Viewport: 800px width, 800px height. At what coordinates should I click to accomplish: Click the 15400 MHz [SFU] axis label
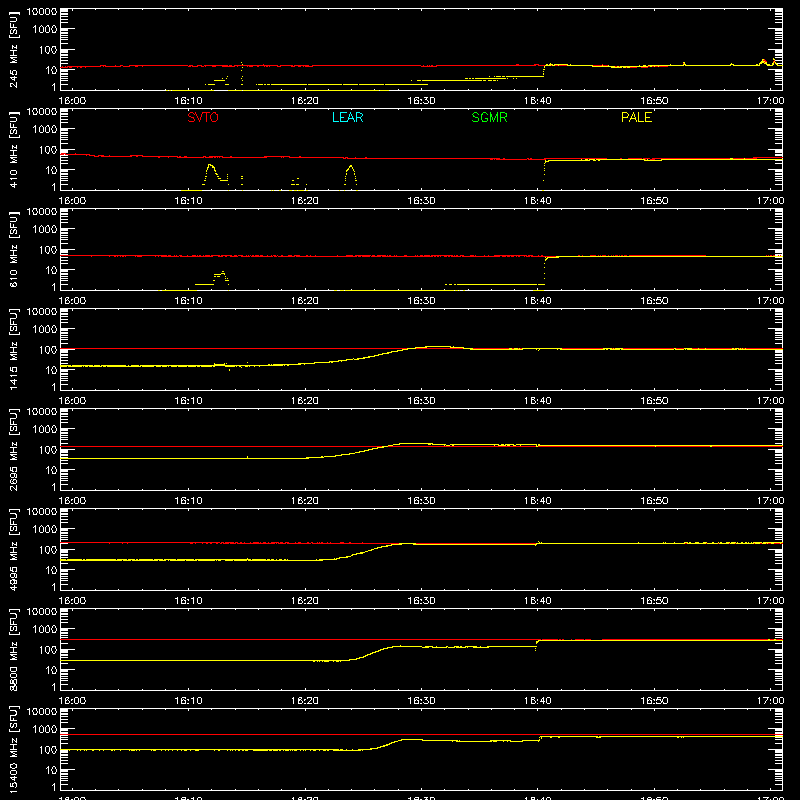tap(13, 749)
